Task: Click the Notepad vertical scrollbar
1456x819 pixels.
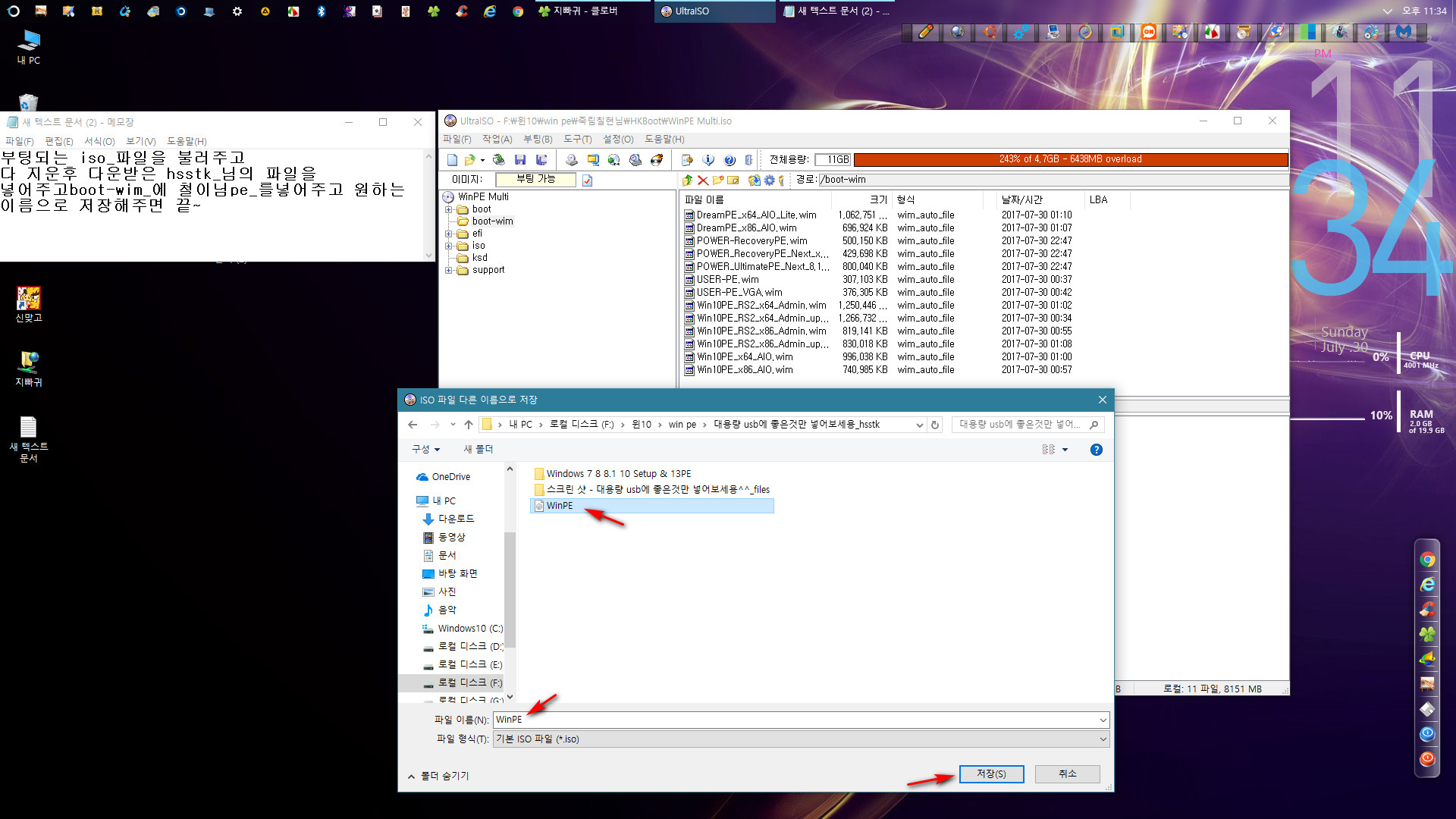Action: 429,206
